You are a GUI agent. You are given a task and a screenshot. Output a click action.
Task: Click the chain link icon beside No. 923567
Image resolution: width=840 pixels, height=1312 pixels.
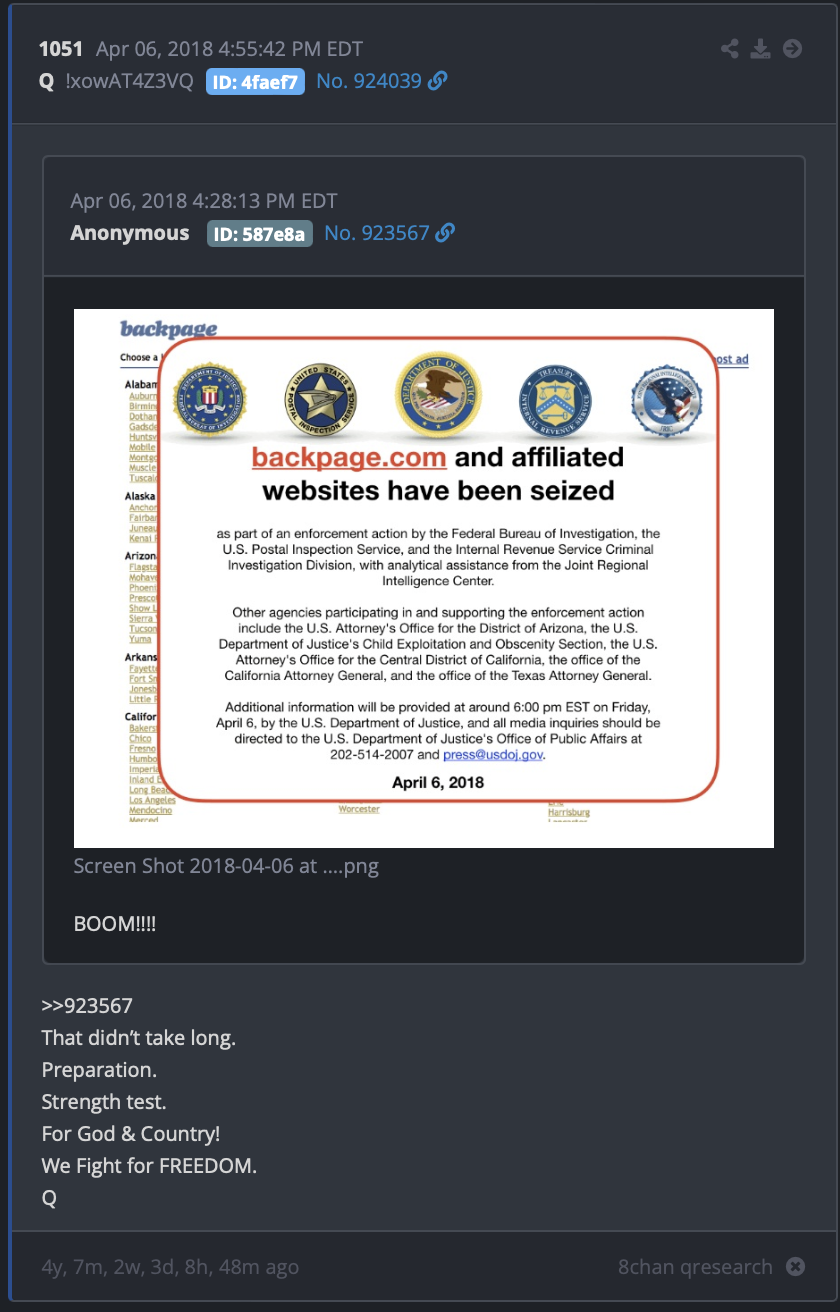(x=445, y=233)
